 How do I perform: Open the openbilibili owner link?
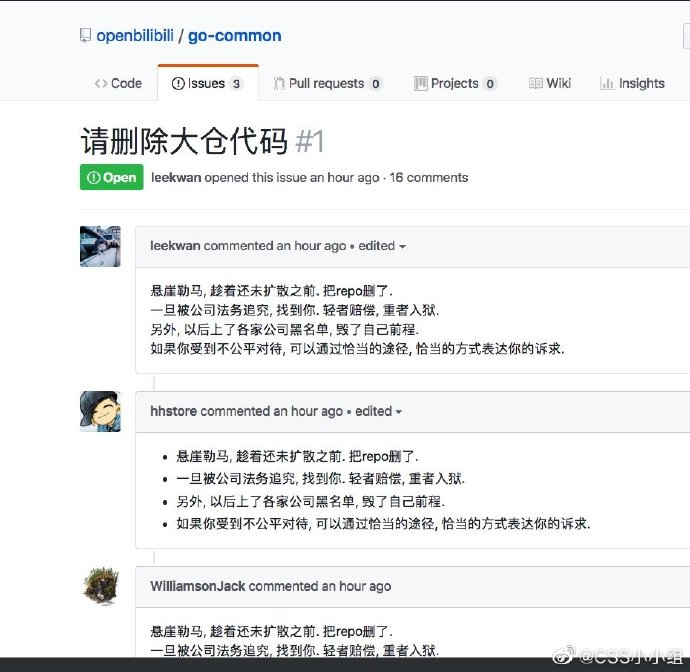point(135,36)
